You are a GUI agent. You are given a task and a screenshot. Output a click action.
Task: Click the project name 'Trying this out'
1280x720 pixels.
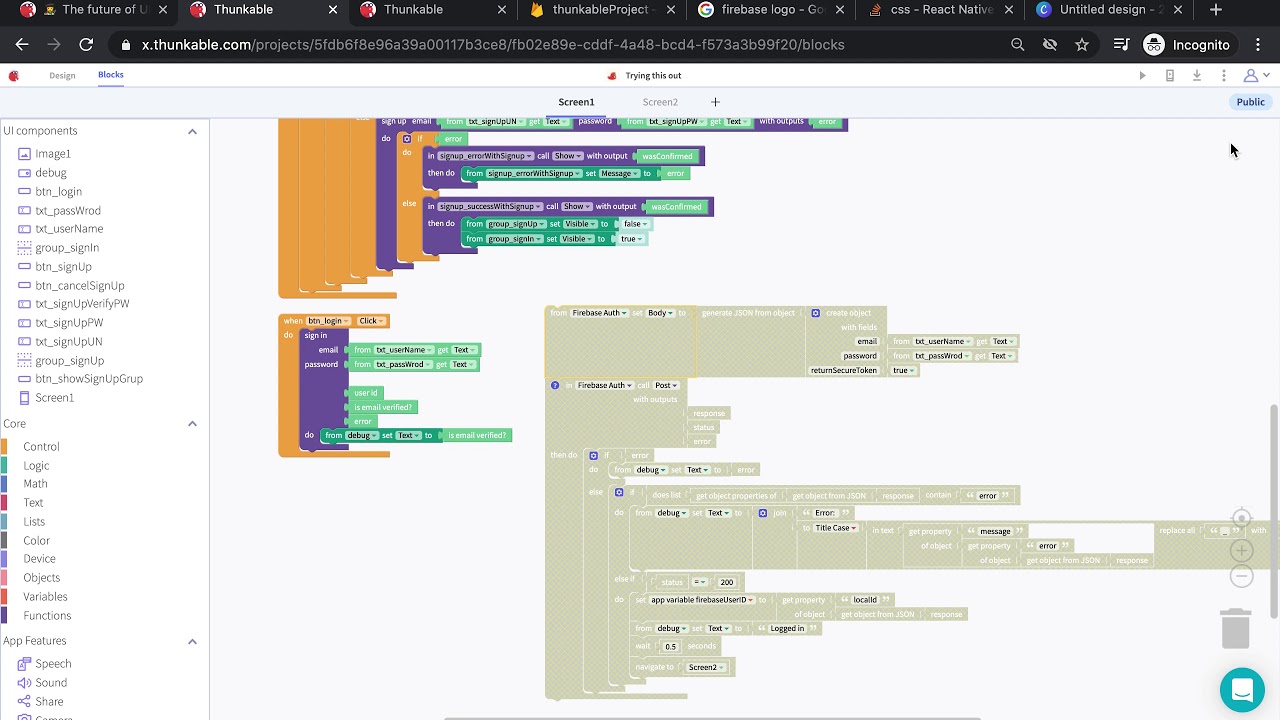(x=653, y=76)
